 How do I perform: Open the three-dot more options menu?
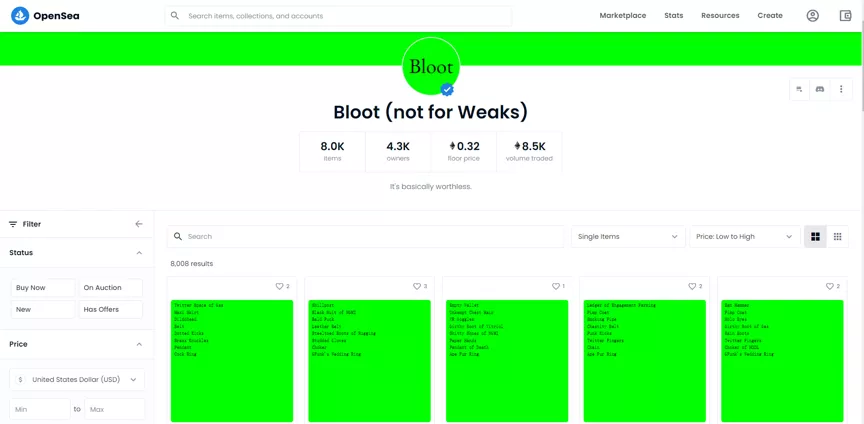pyautogui.click(x=841, y=89)
